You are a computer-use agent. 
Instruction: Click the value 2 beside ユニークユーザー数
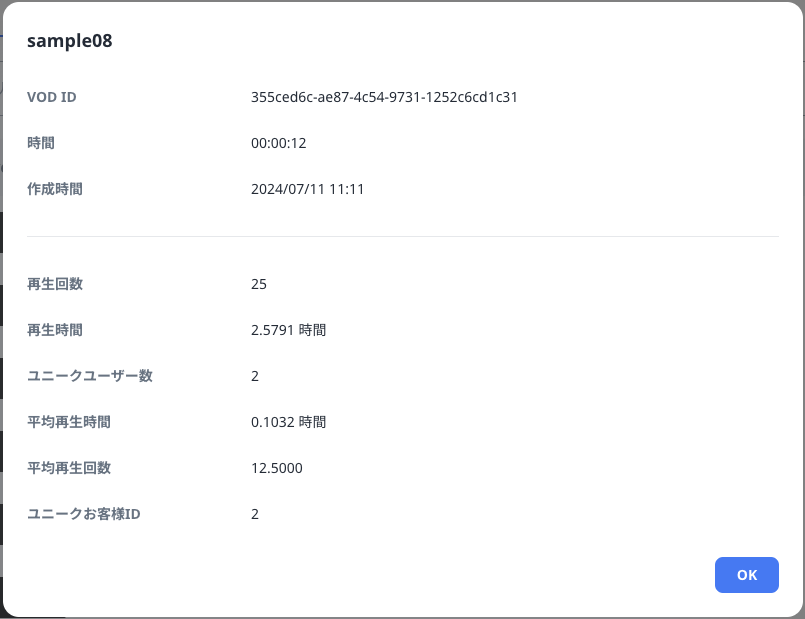point(255,376)
